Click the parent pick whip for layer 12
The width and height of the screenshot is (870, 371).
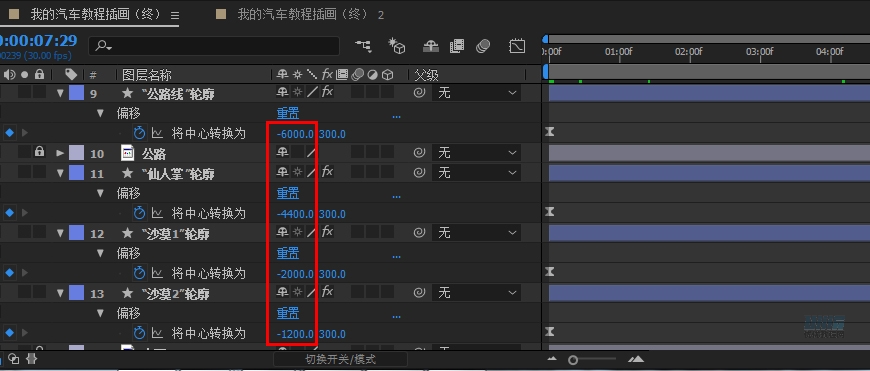tap(419, 233)
